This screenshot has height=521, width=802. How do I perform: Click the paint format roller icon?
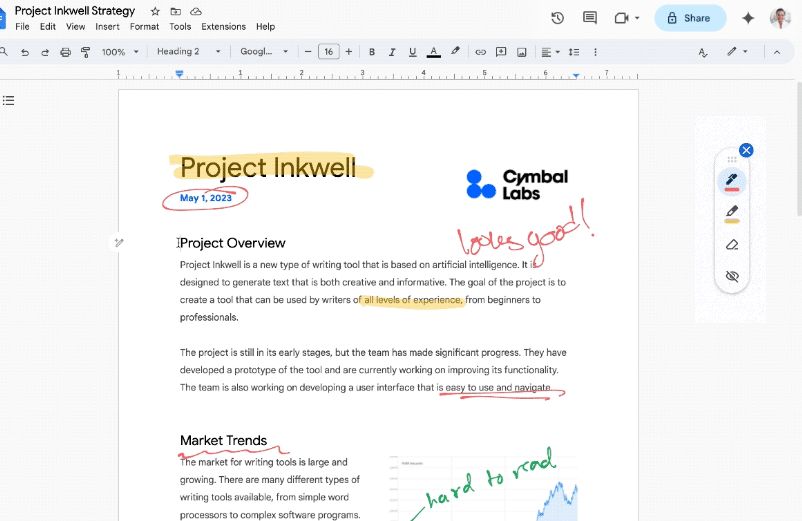(85, 52)
